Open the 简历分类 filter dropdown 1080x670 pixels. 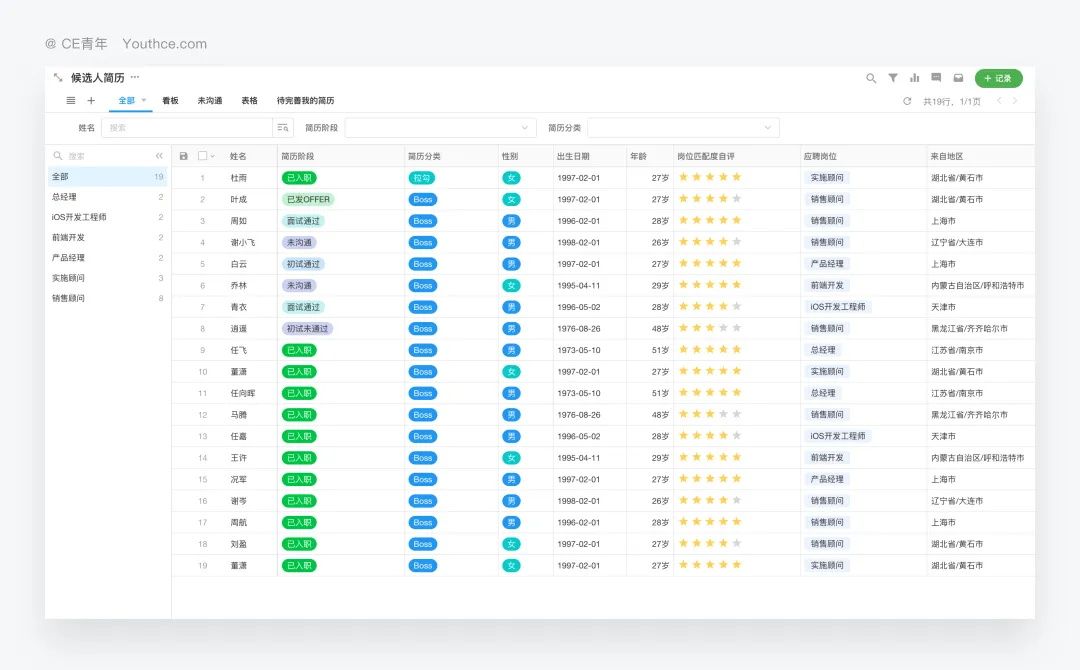point(683,127)
